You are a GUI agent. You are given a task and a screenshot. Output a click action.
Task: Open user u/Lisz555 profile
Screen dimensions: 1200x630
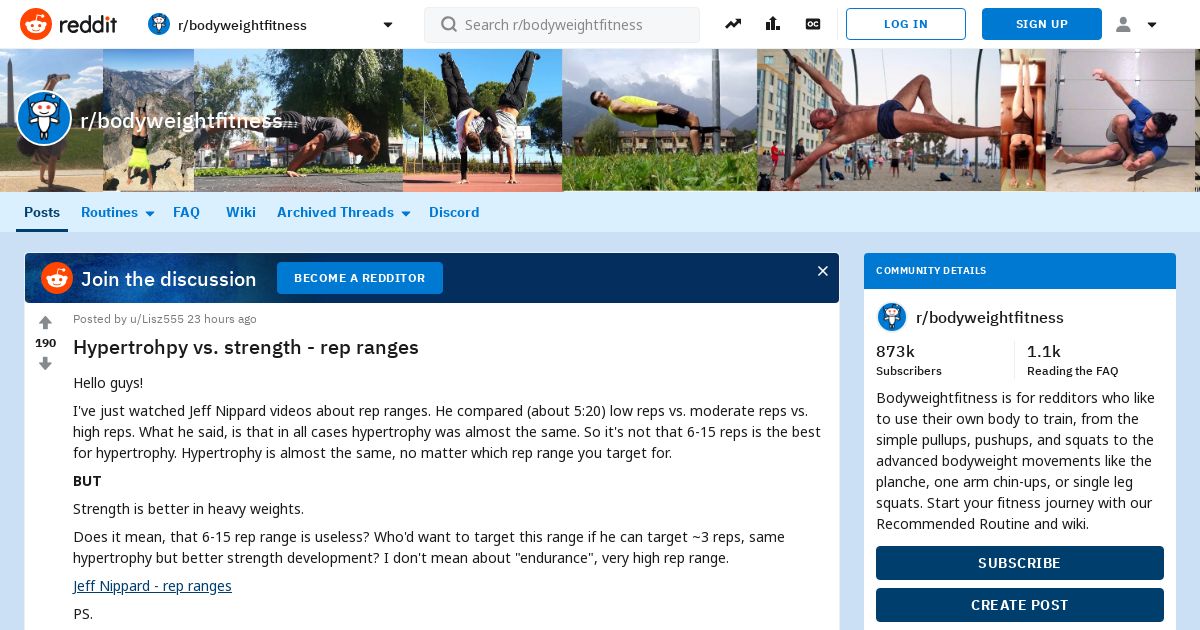pos(157,319)
